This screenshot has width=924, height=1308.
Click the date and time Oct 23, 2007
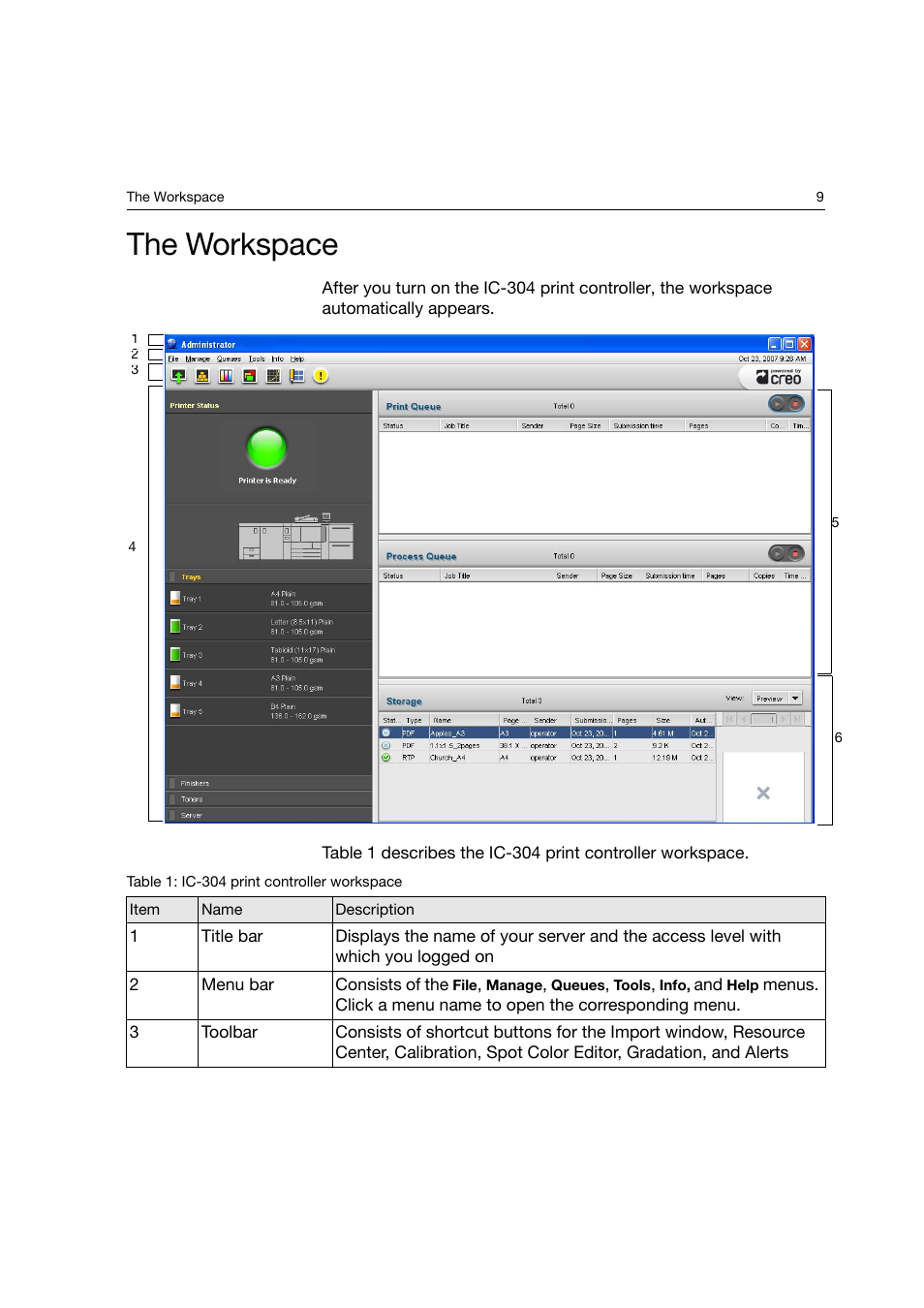[772, 358]
